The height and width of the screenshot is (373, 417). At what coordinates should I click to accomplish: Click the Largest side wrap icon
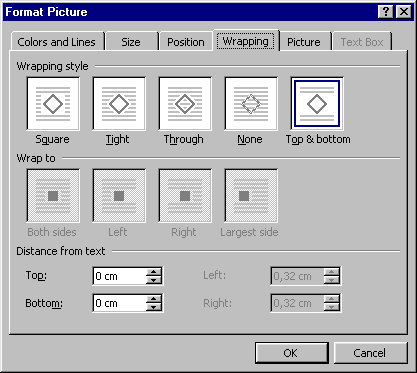click(251, 196)
